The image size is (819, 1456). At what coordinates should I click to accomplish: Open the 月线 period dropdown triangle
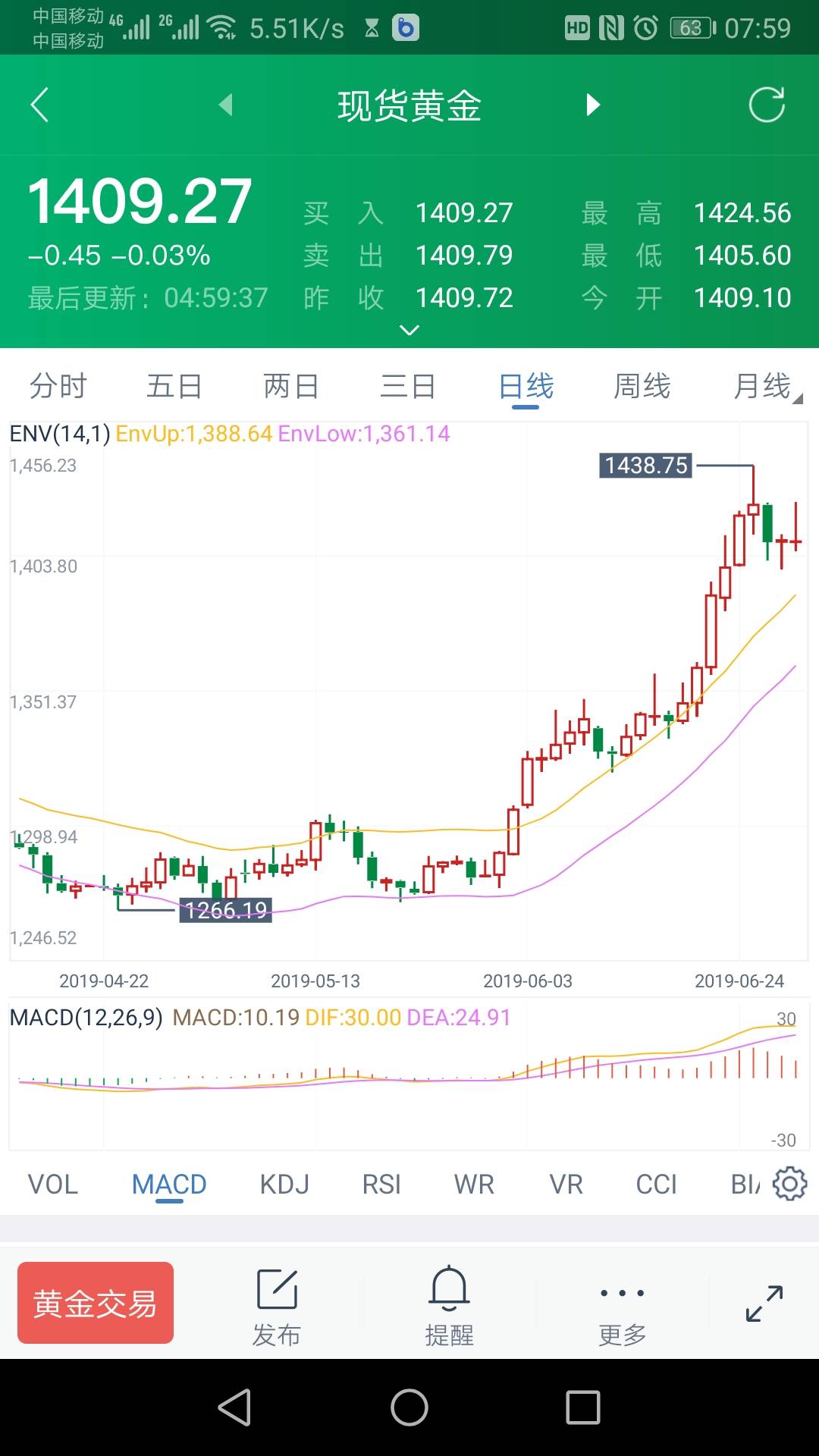click(x=797, y=398)
